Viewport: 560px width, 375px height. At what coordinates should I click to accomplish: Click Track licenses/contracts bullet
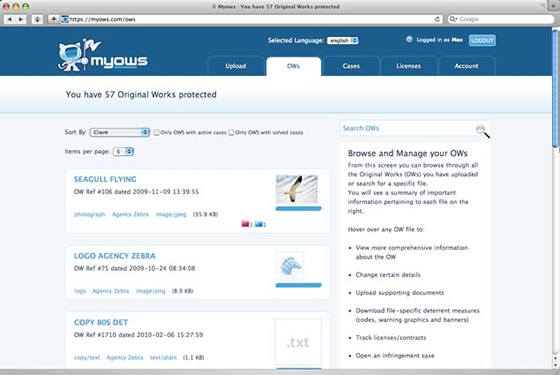click(x=391, y=338)
